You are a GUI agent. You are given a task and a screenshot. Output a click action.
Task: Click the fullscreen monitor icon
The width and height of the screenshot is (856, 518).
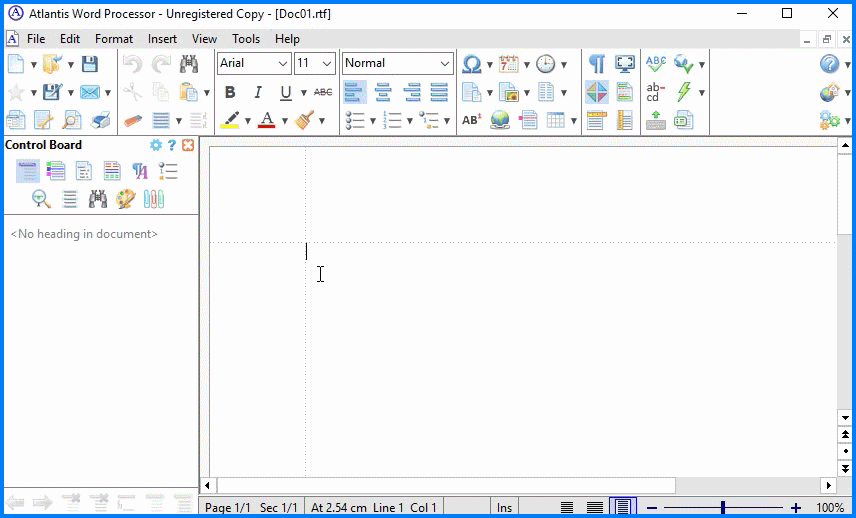point(625,64)
